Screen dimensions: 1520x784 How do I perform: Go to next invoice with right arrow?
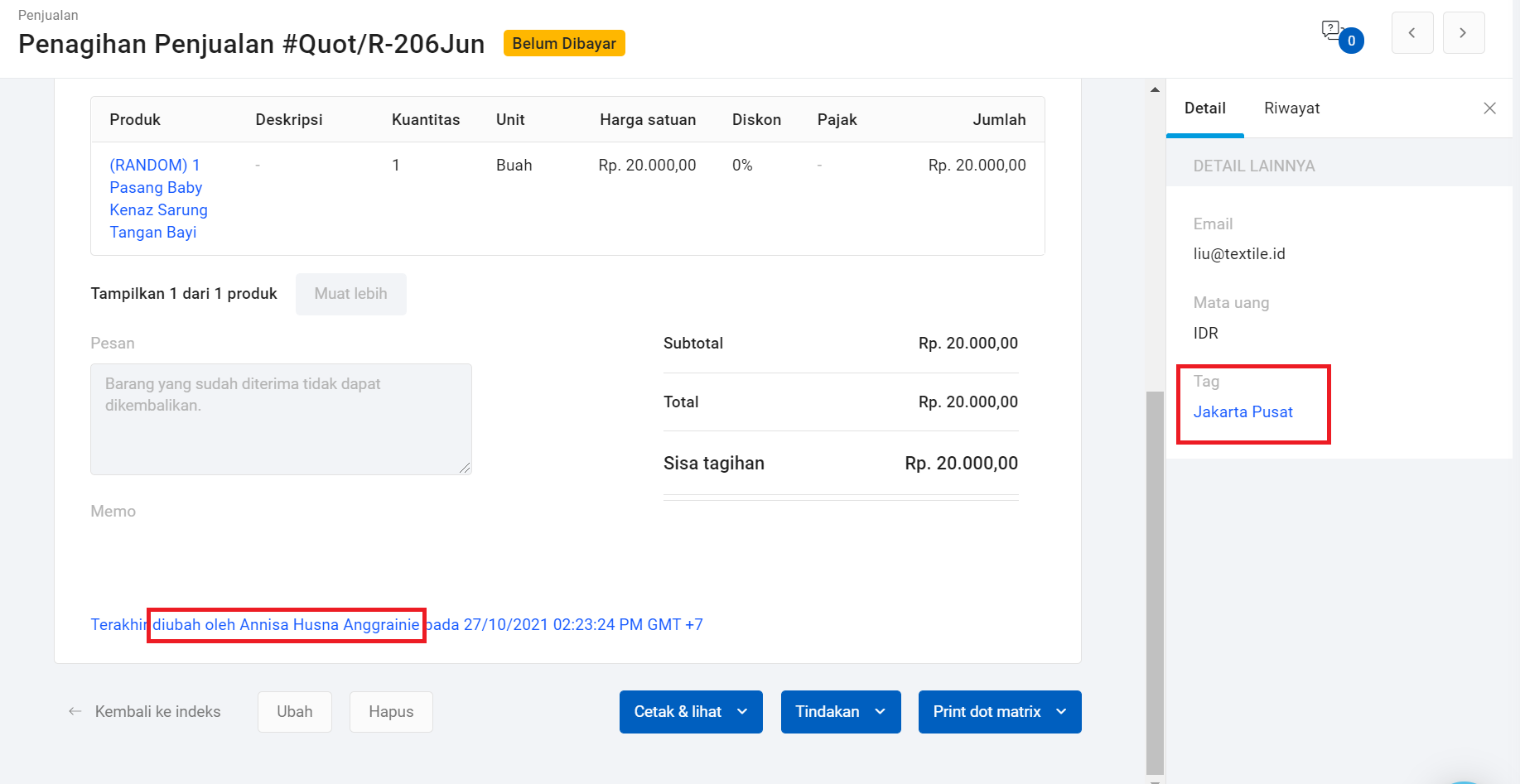pos(1463,33)
